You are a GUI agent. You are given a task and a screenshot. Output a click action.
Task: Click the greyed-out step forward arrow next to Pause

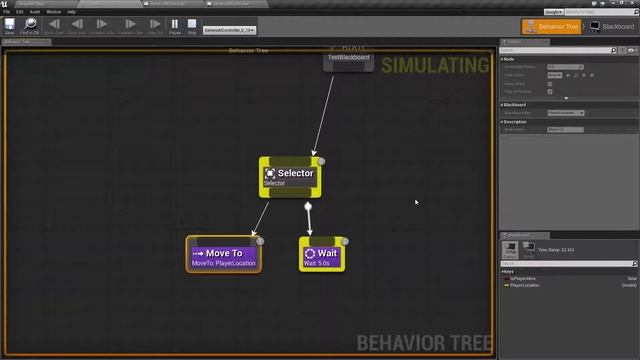(155, 26)
